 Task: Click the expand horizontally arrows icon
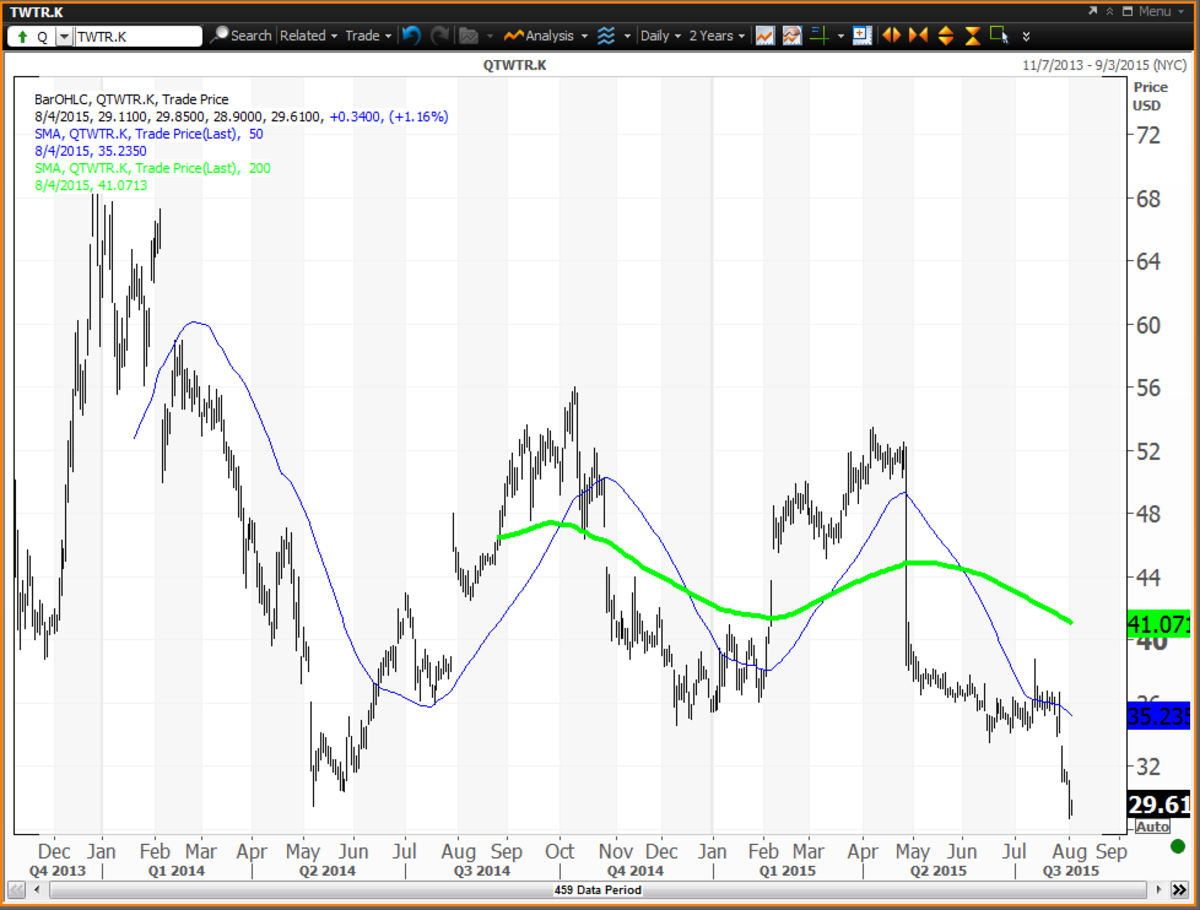click(891, 35)
